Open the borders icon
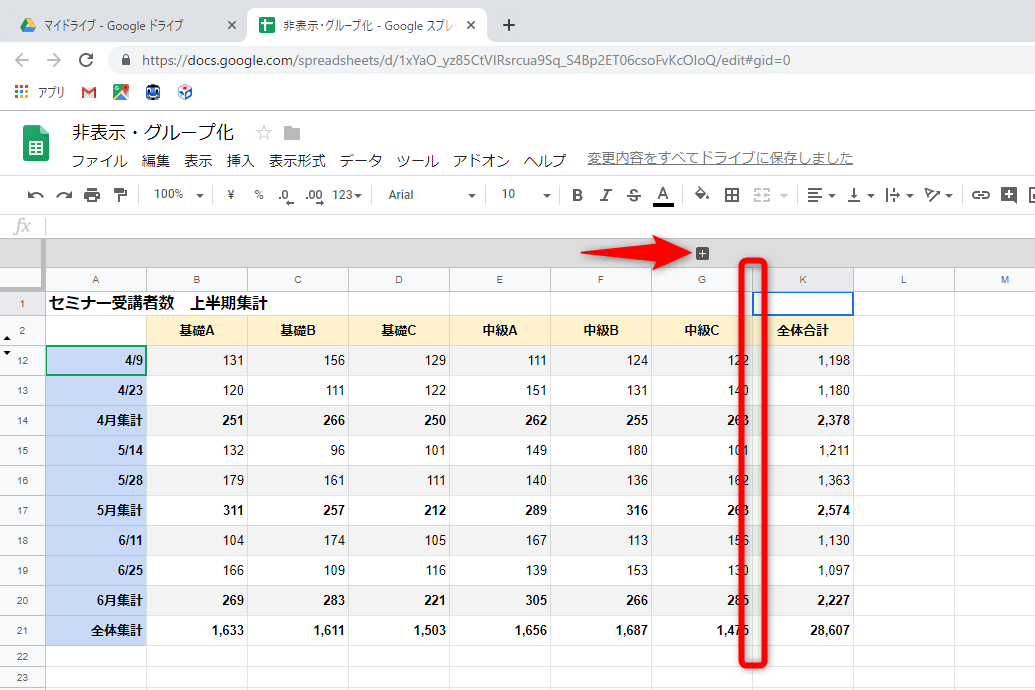Screen dimensions: 1035x690 click(733, 195)
